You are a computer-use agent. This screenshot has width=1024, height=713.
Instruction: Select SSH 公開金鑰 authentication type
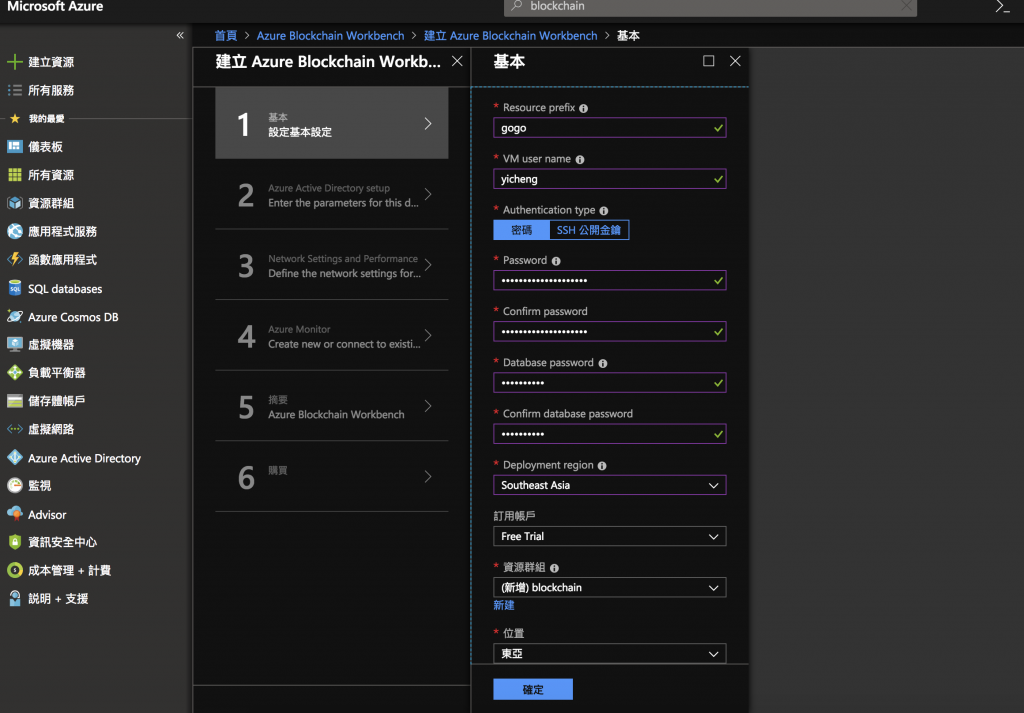[x=588, y=230]
